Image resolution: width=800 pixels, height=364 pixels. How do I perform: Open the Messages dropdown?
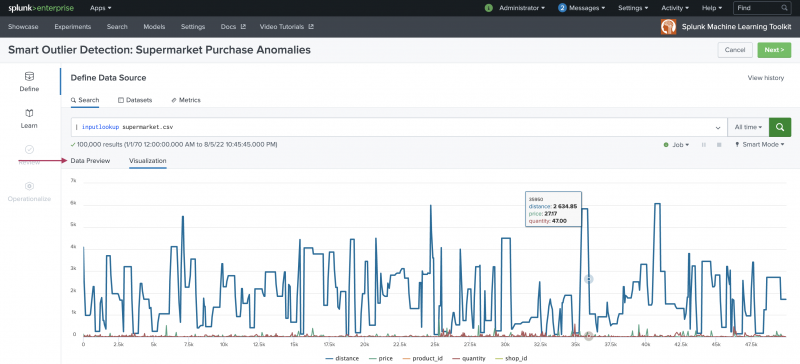coord(587,8)
